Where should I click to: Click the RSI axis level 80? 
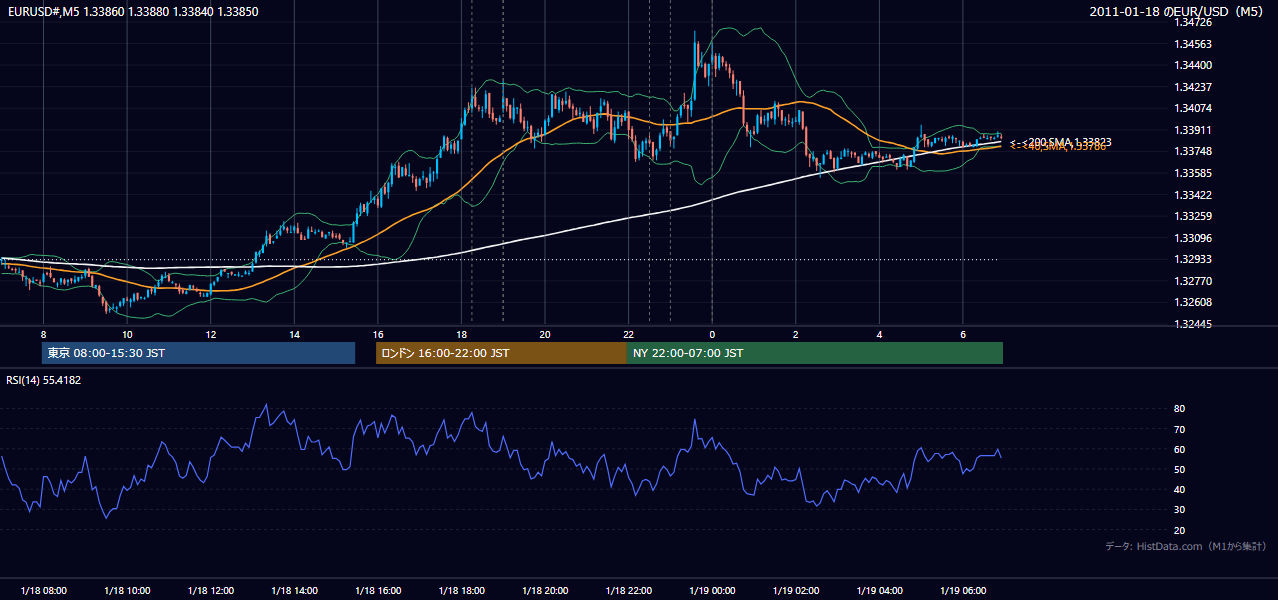tap(1179, 409)
